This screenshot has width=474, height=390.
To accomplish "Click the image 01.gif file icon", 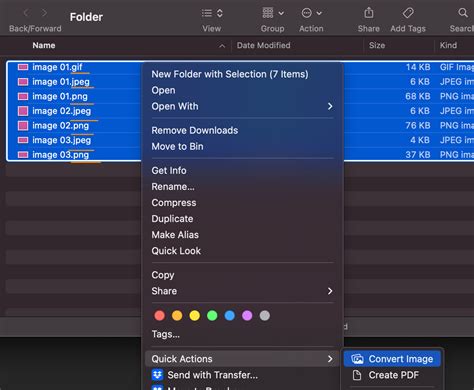I will (x=23, y=67).
